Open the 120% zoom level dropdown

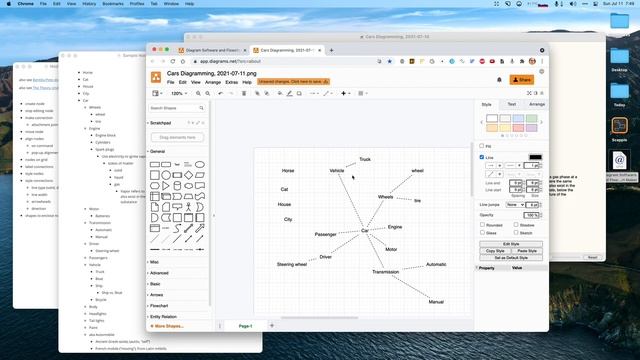coord(179,93)
